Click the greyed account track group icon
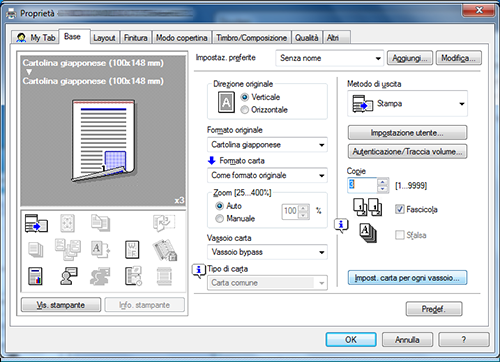 click(x=100, y=276)
